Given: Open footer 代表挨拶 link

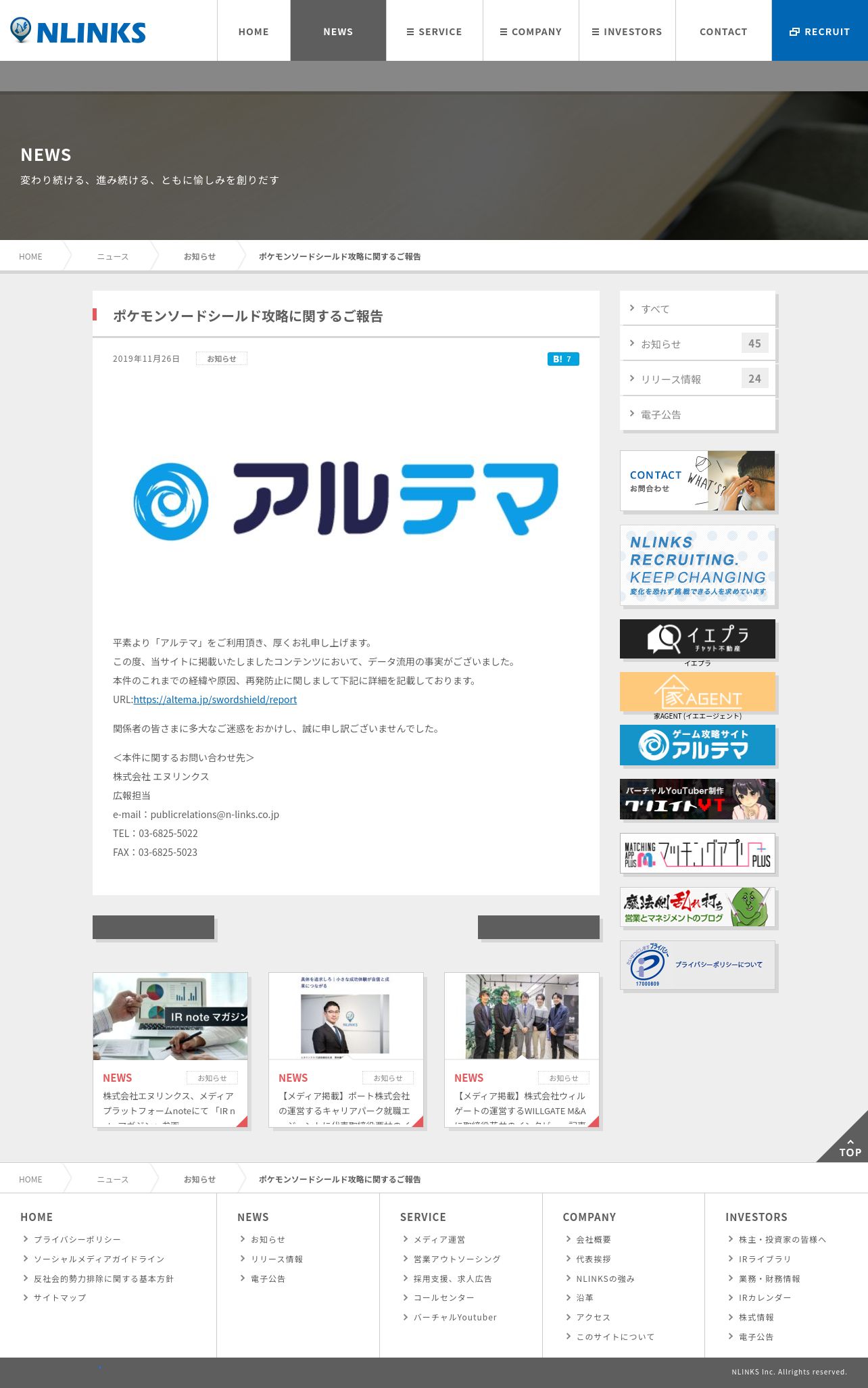Looking at the screenshot, I should 594,1259.
